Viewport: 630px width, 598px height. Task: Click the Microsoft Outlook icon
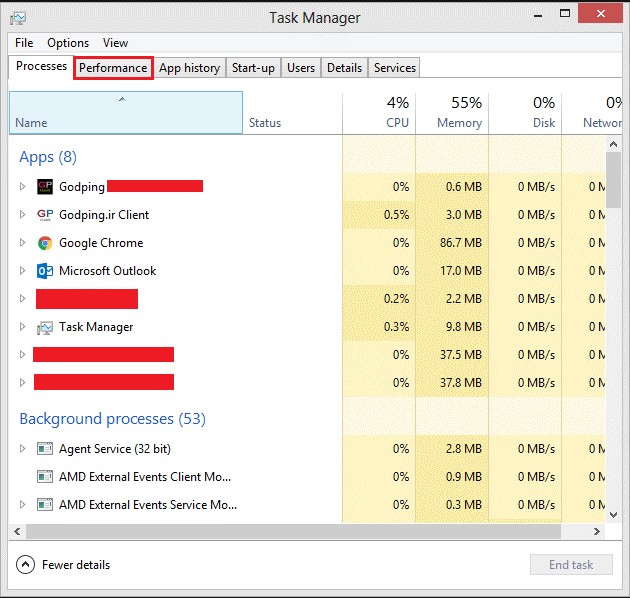tap(45, 271)
